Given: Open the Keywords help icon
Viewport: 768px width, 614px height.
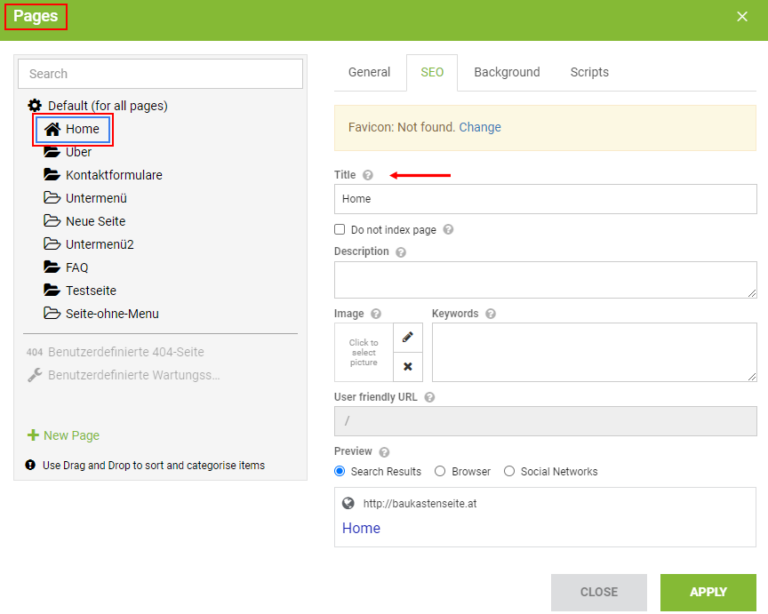Looking at the screenshot, I should pos(490,314).
